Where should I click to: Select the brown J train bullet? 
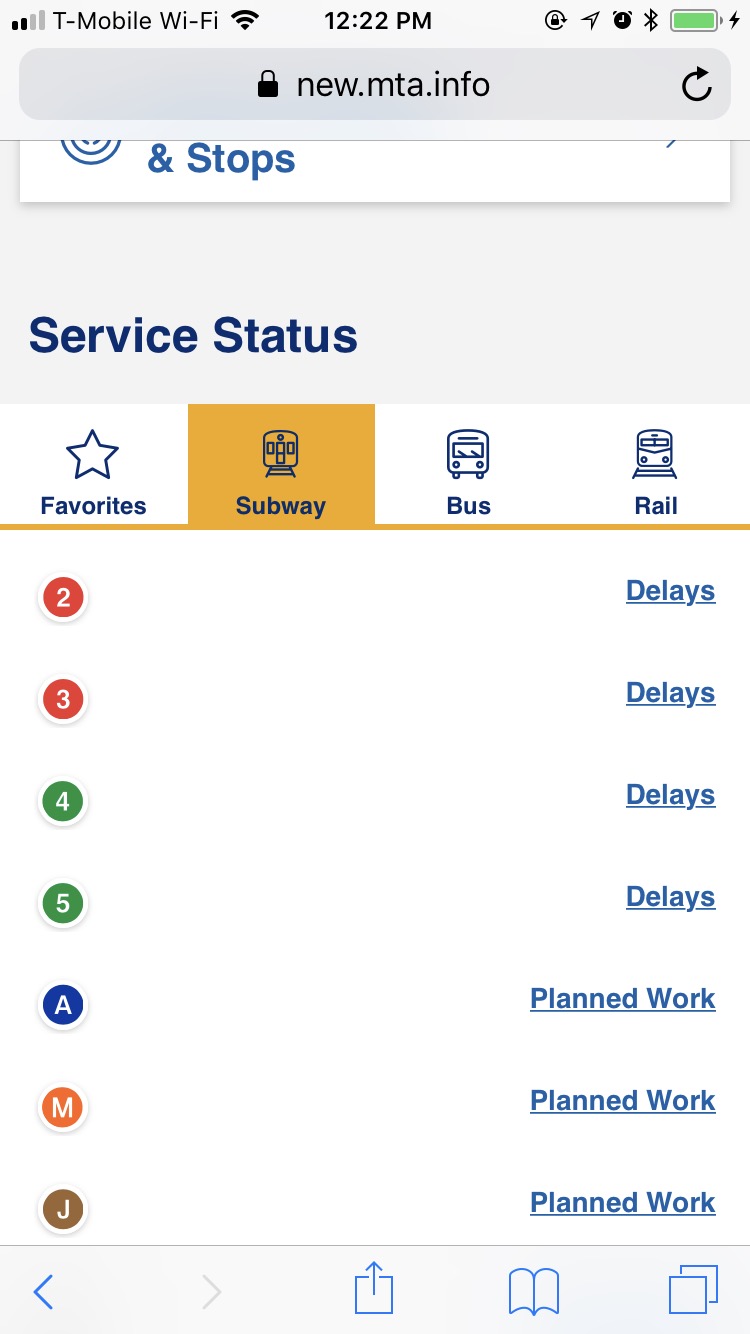63,1210
